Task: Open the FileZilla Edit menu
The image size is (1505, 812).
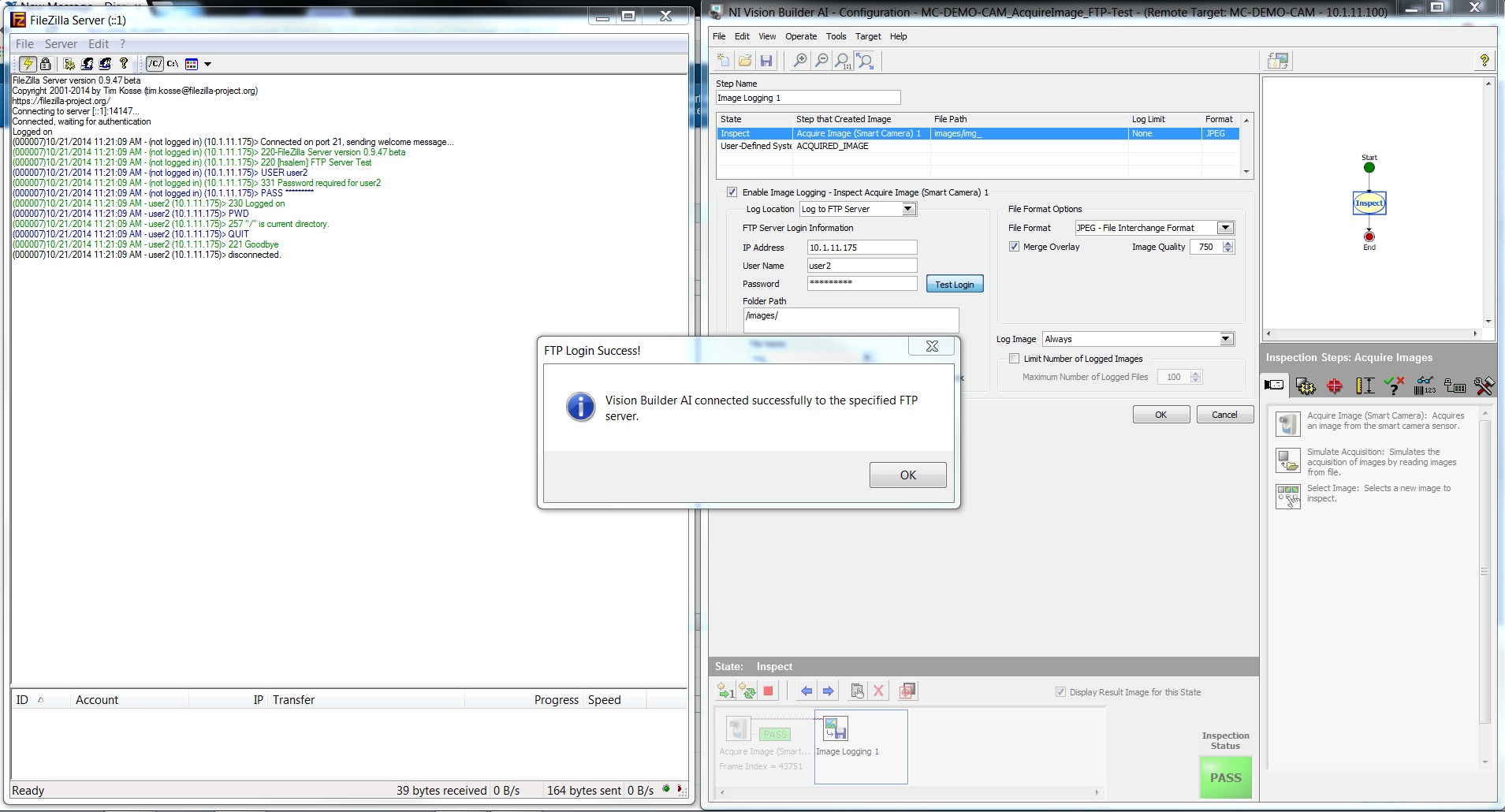Action: pos(99,44)
